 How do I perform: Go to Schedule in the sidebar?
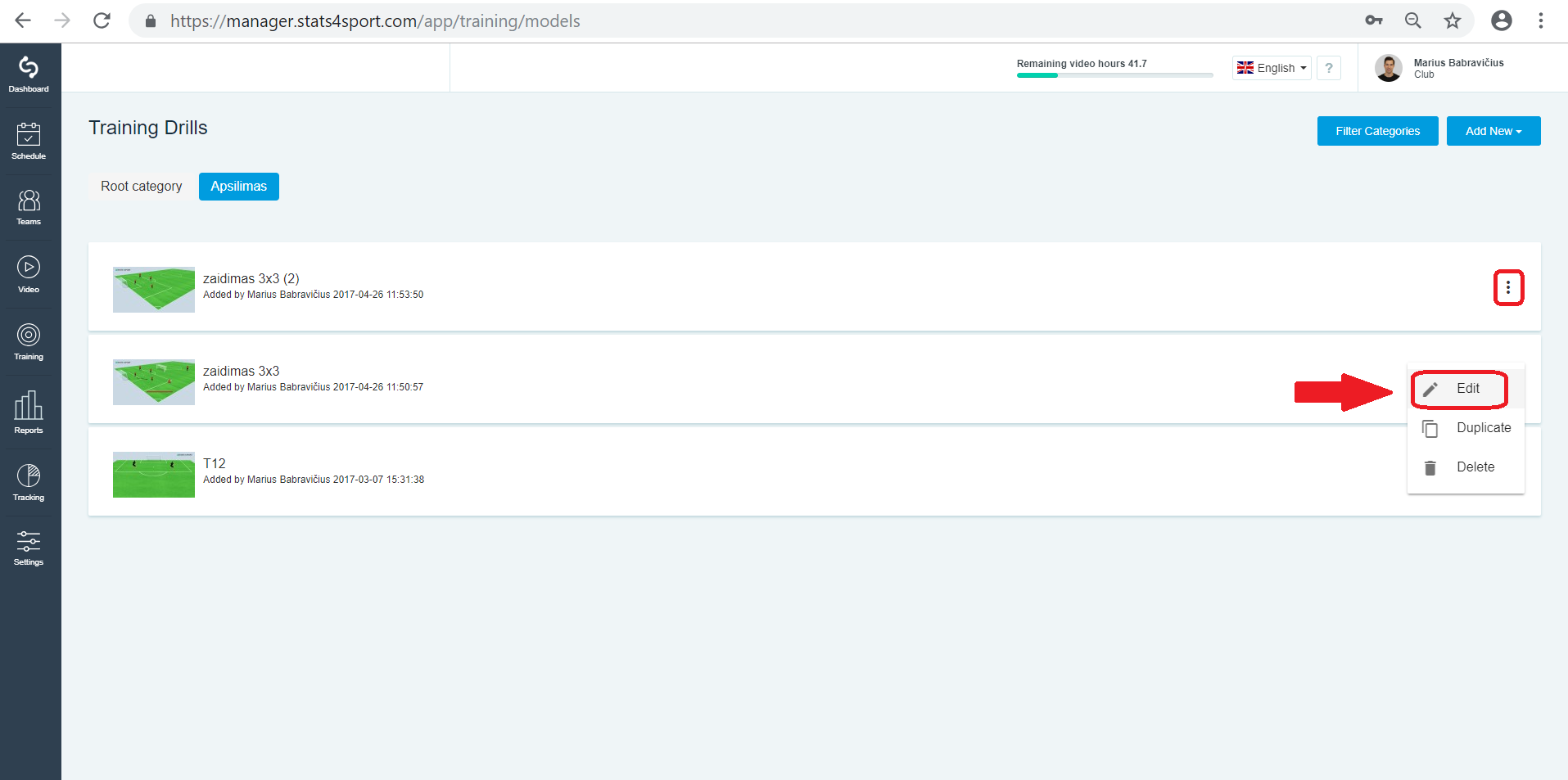(x=29, y=141)
